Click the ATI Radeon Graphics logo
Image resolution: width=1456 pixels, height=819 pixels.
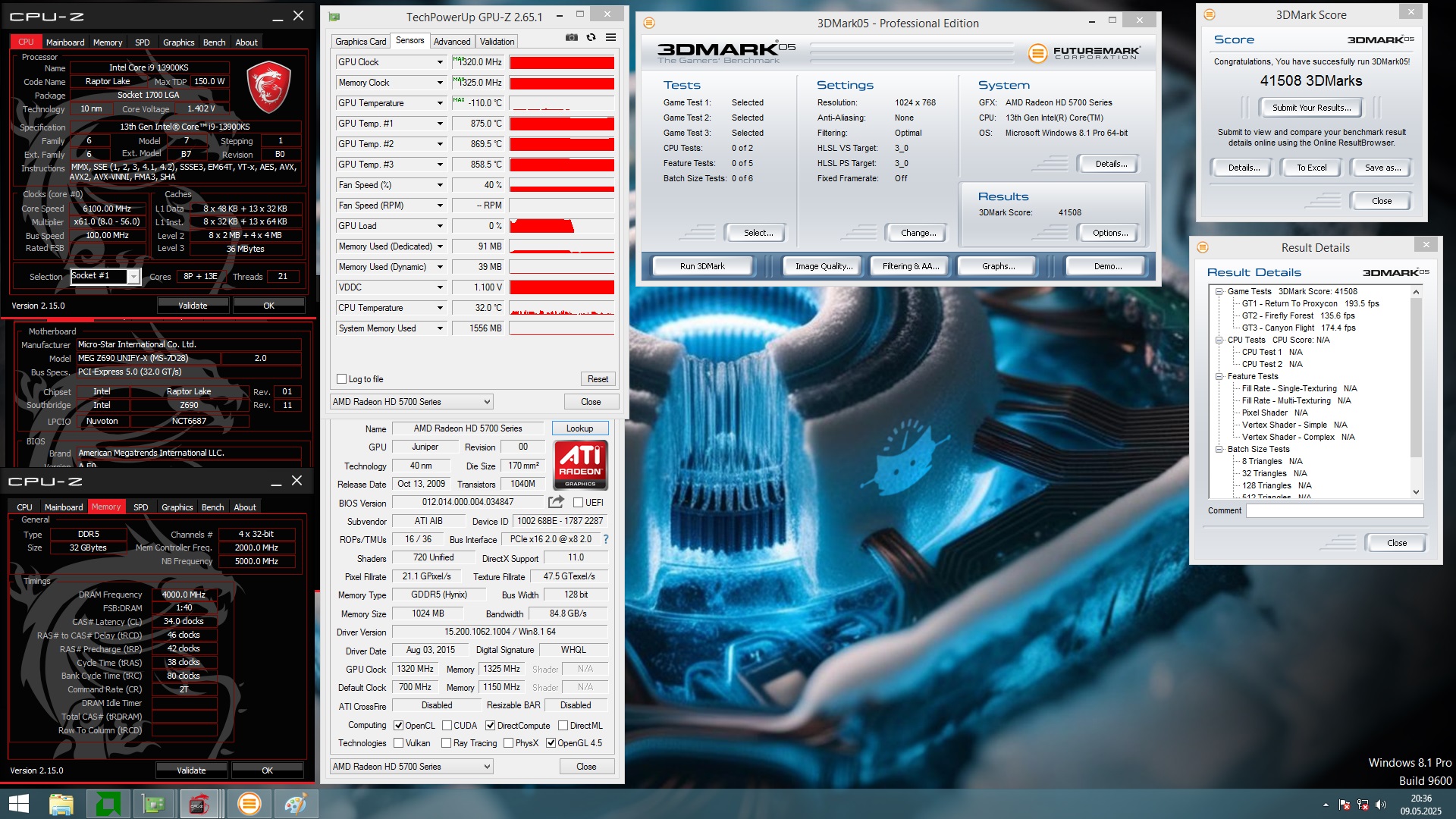coord(580,465)
